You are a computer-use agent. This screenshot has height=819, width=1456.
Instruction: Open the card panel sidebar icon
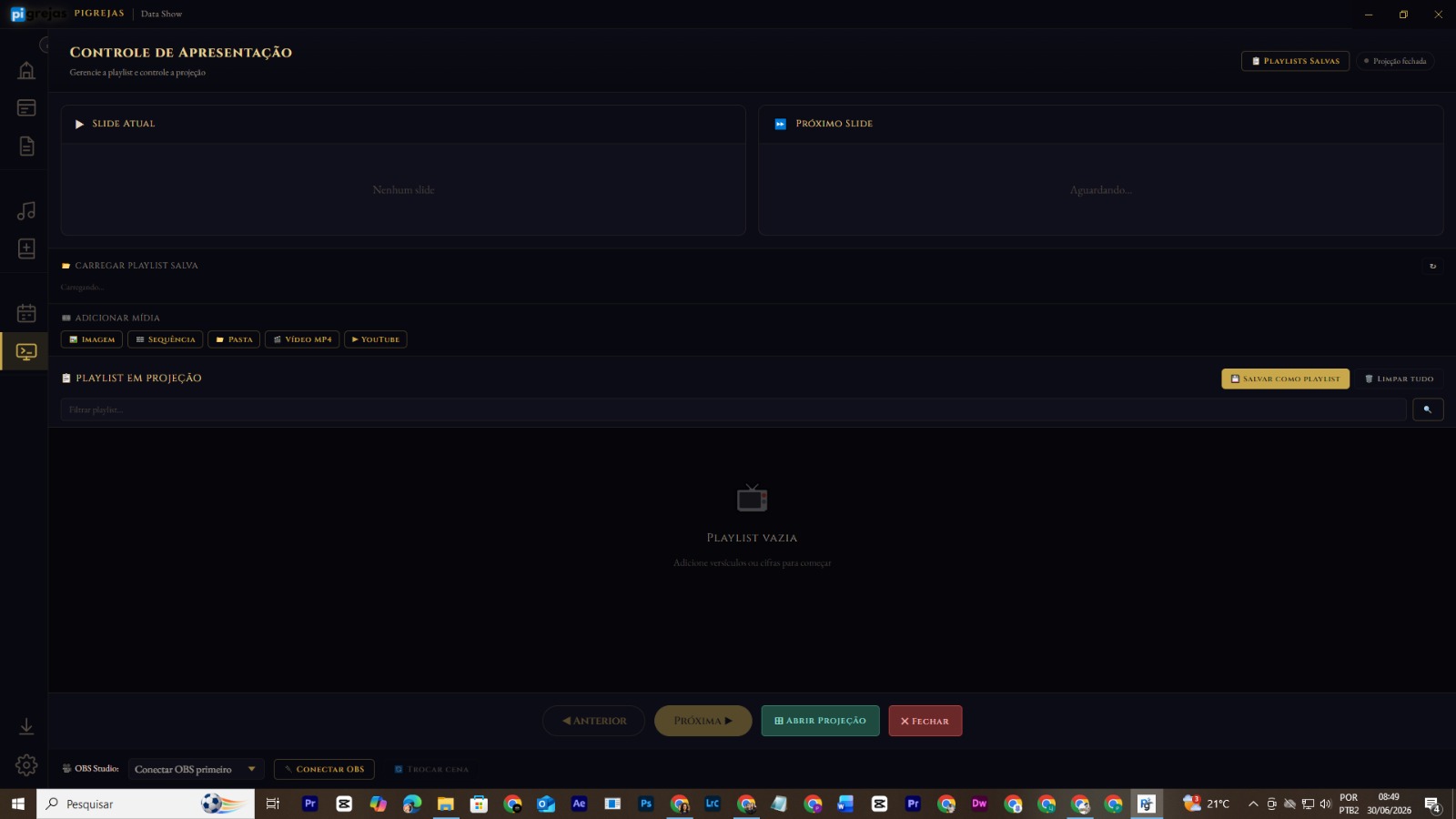[x=26, y=108]
